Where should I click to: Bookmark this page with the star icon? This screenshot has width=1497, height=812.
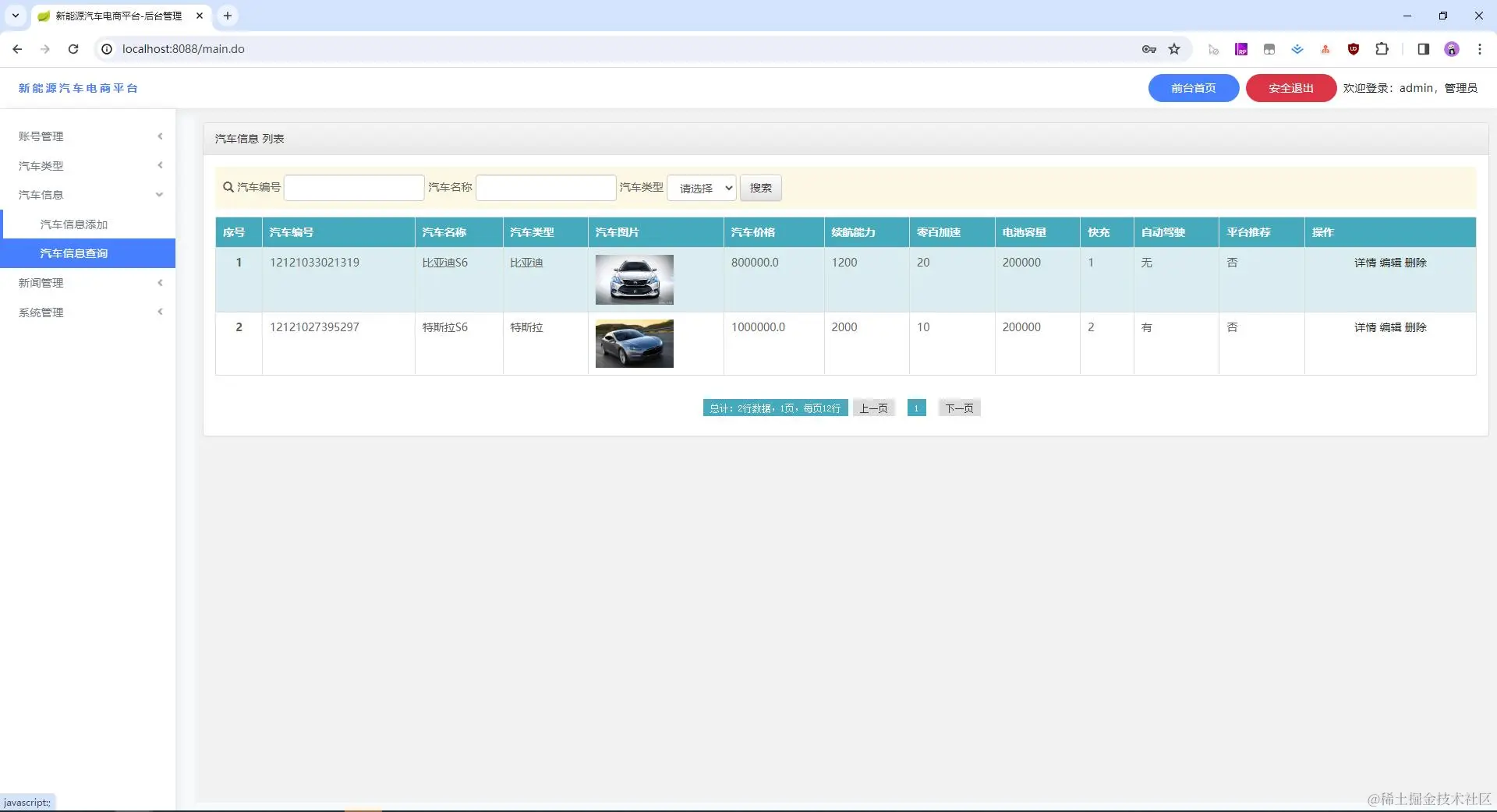click(x=1174, y=49)
